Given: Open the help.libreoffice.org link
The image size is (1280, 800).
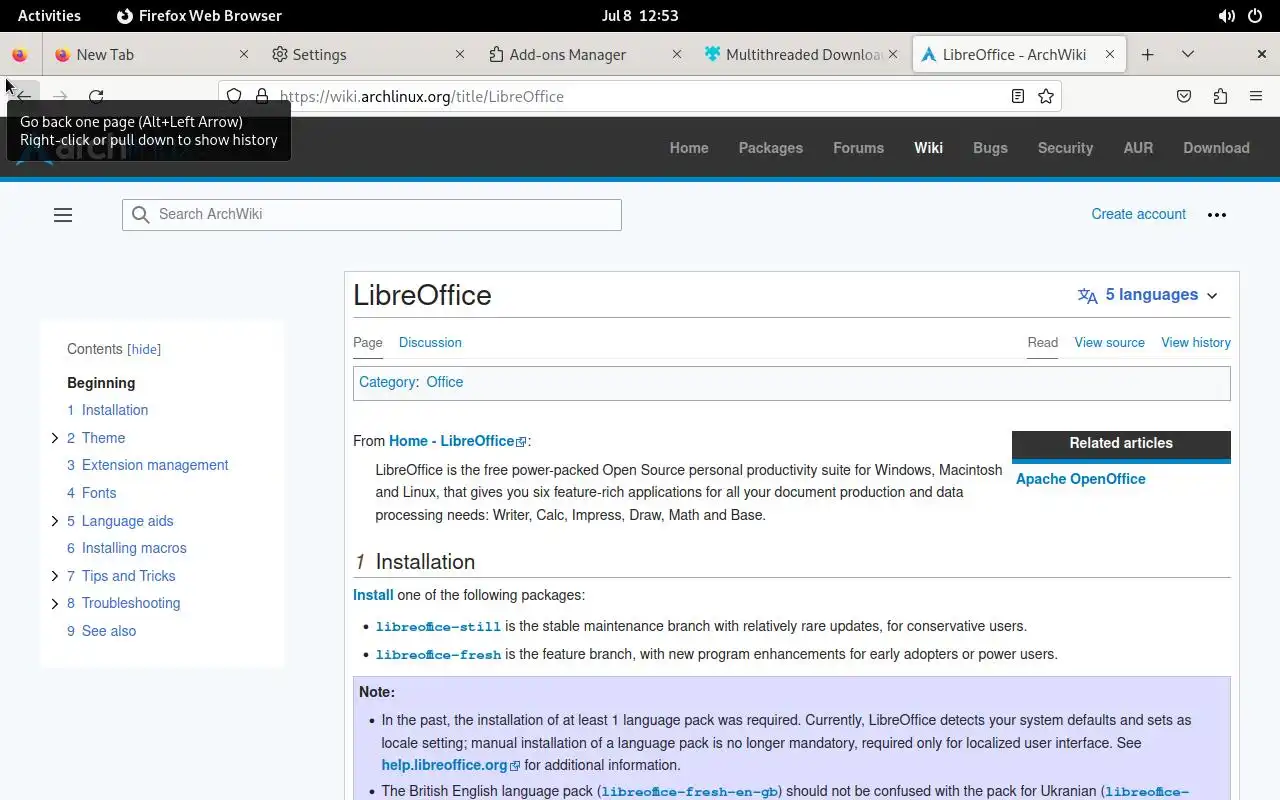Looking at the screenshot, I should 451,765.
